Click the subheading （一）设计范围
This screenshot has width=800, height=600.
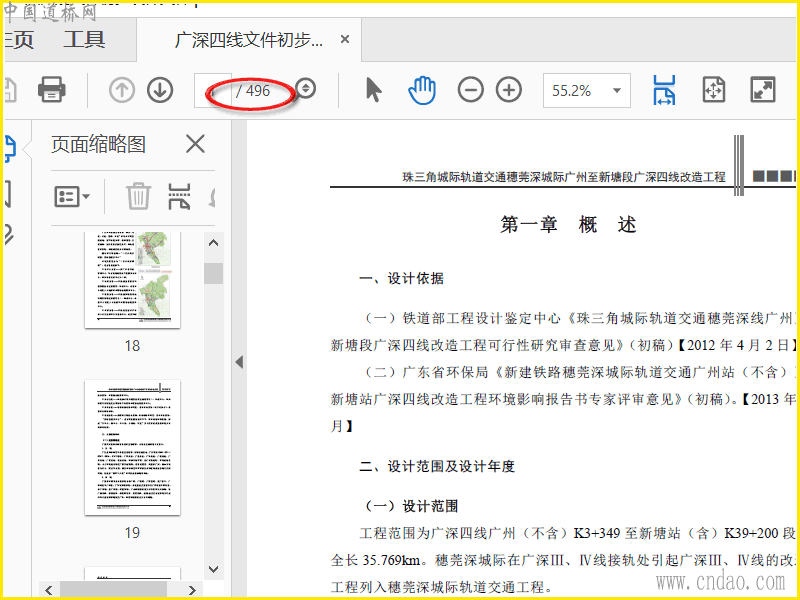412,506
